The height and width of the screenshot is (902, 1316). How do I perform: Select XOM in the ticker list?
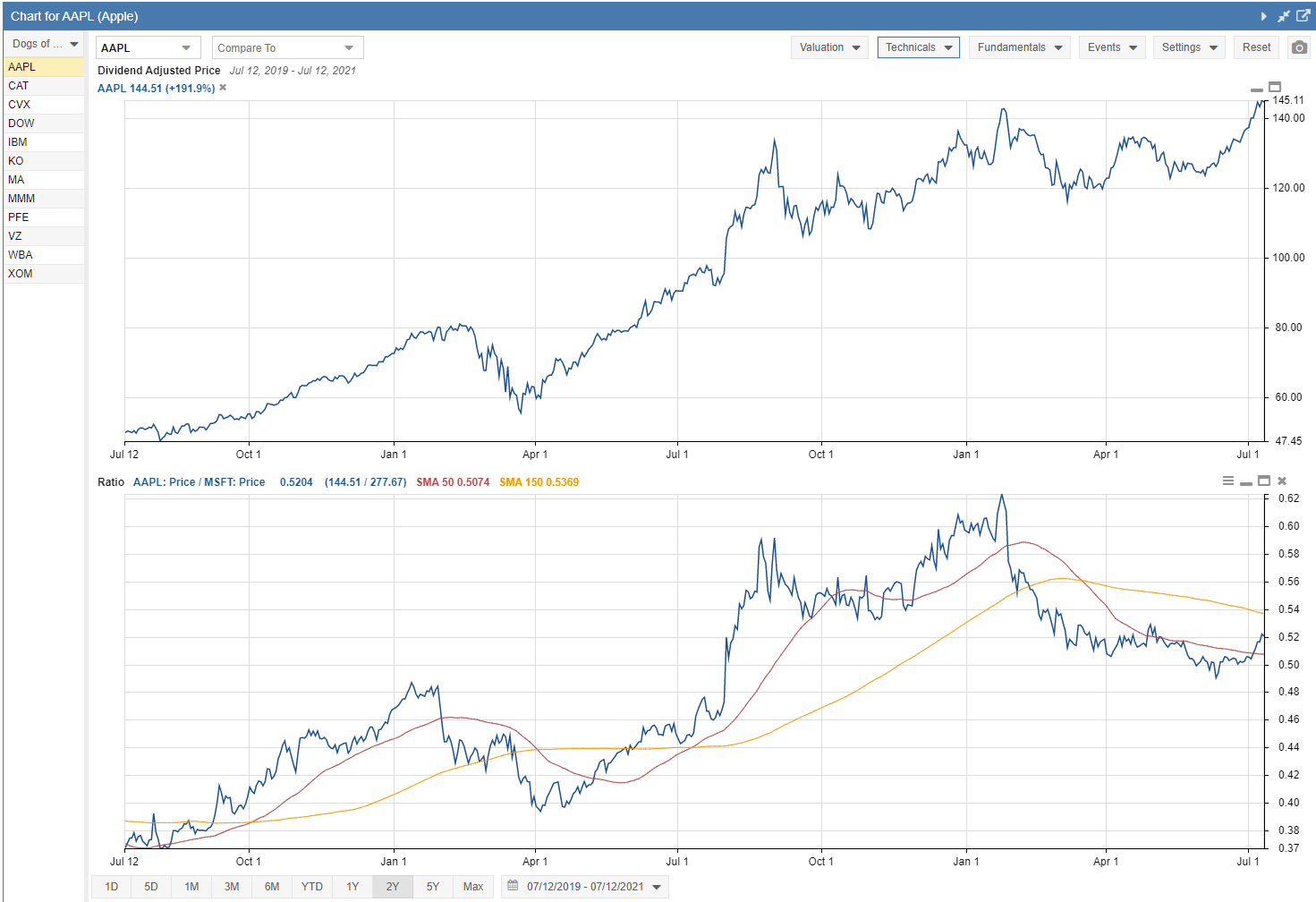pyautogui.click(x=44, y=274)
